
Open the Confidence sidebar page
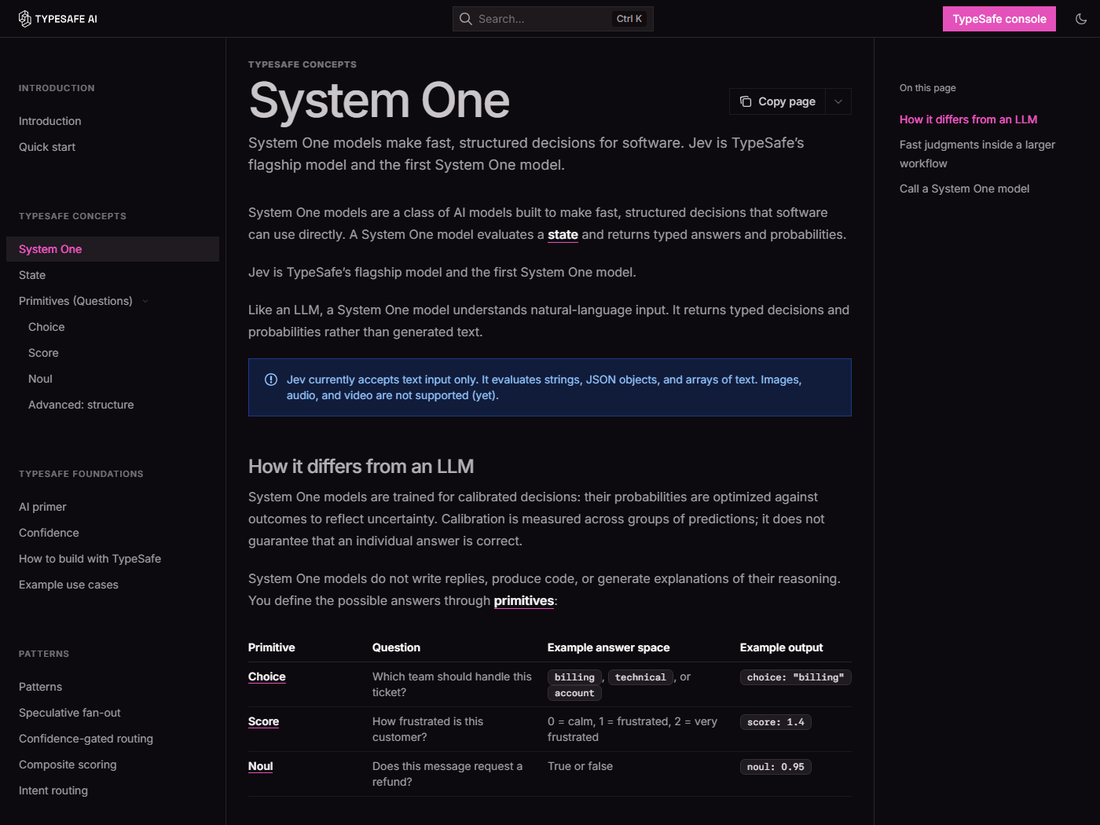(49, 533)
